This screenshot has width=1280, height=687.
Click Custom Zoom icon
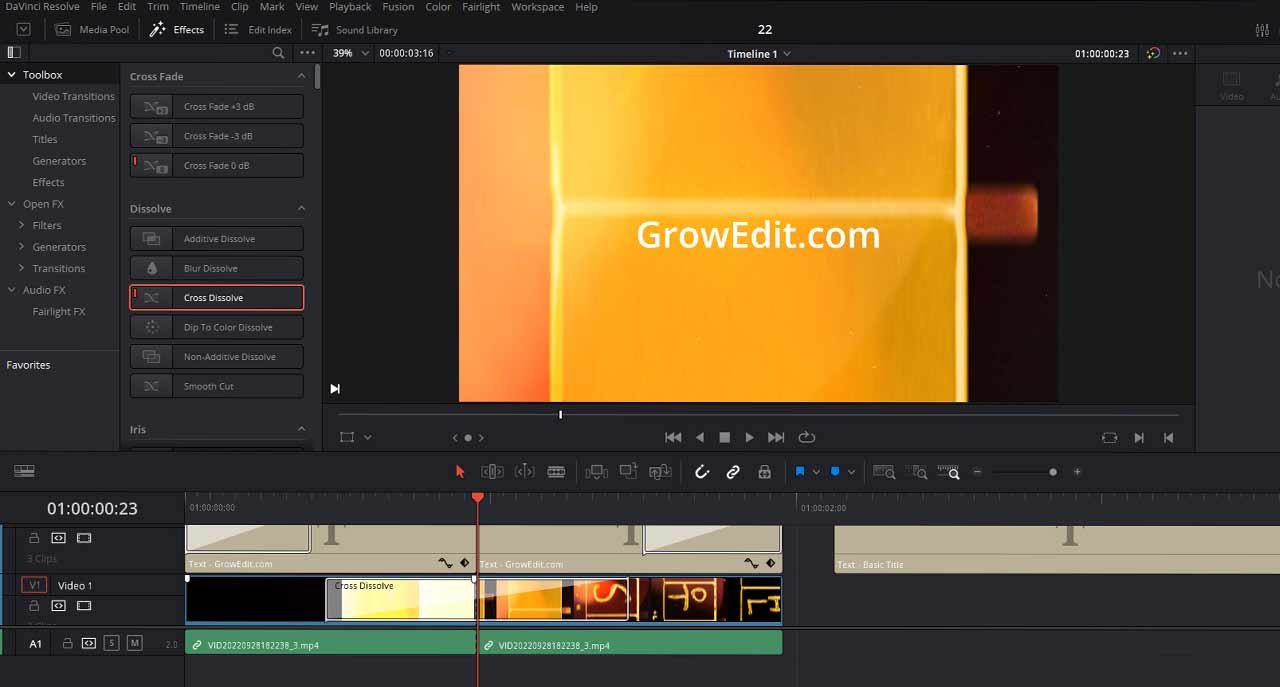pos(949,472)
